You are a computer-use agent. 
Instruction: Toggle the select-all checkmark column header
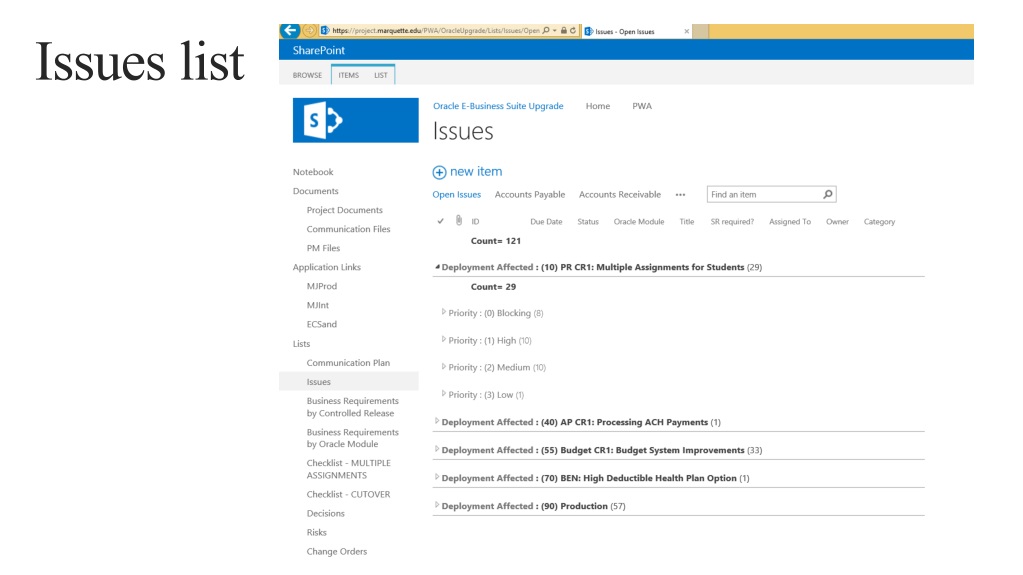point(440,221)
